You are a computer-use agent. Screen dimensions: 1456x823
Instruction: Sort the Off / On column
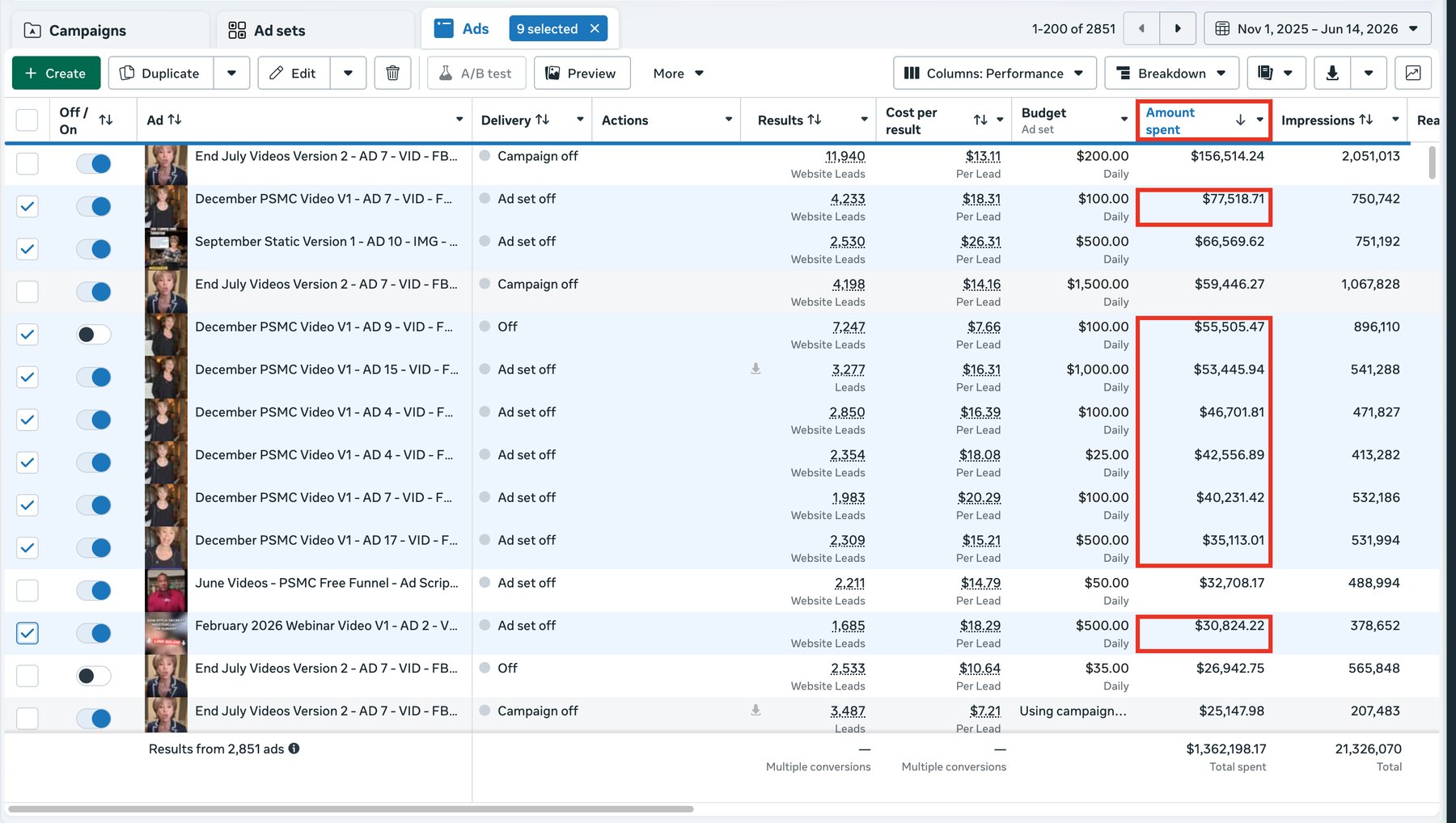[106, 120]
